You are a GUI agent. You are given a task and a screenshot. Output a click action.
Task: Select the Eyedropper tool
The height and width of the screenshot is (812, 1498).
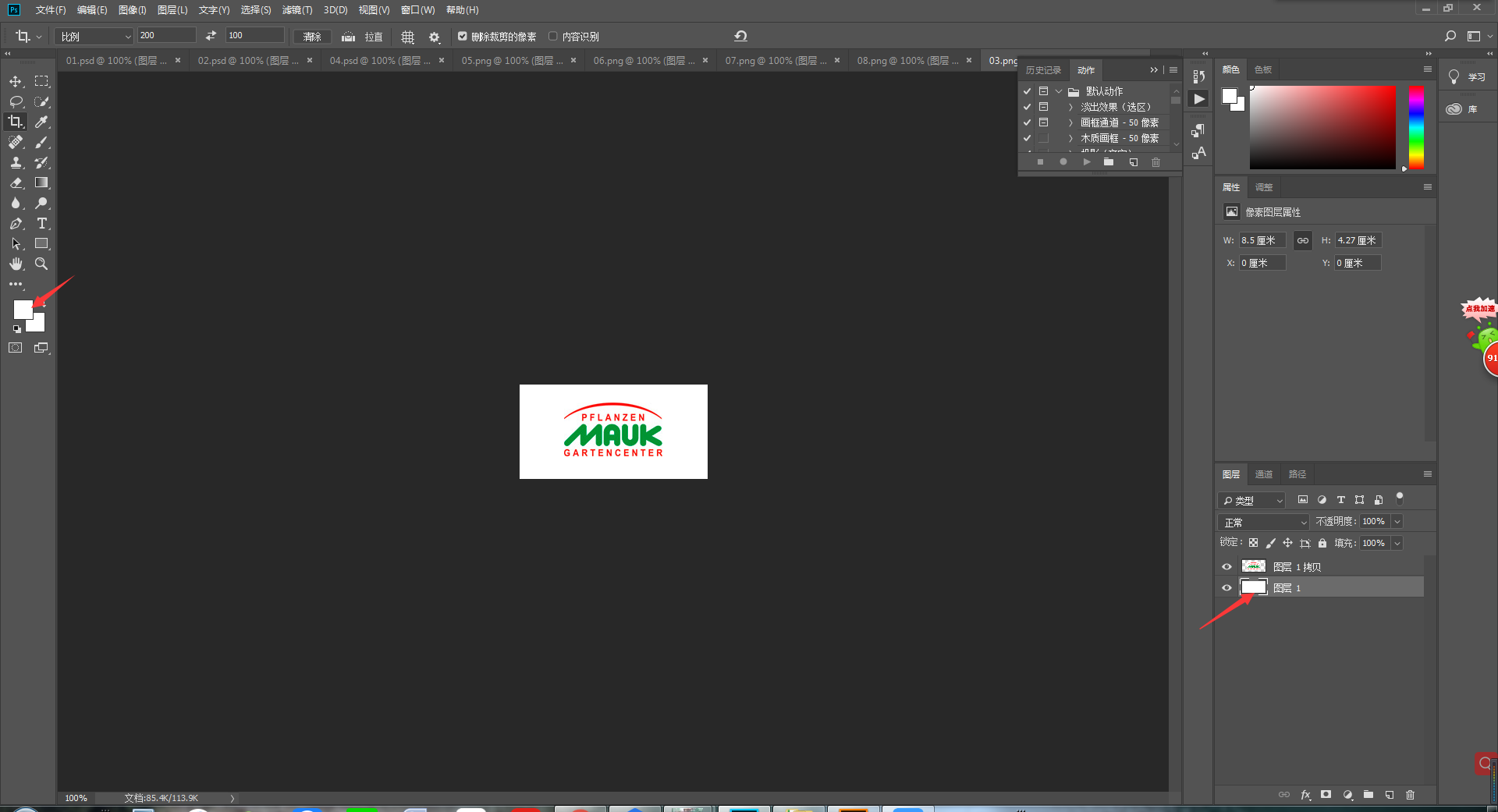[x=42, y=122]
